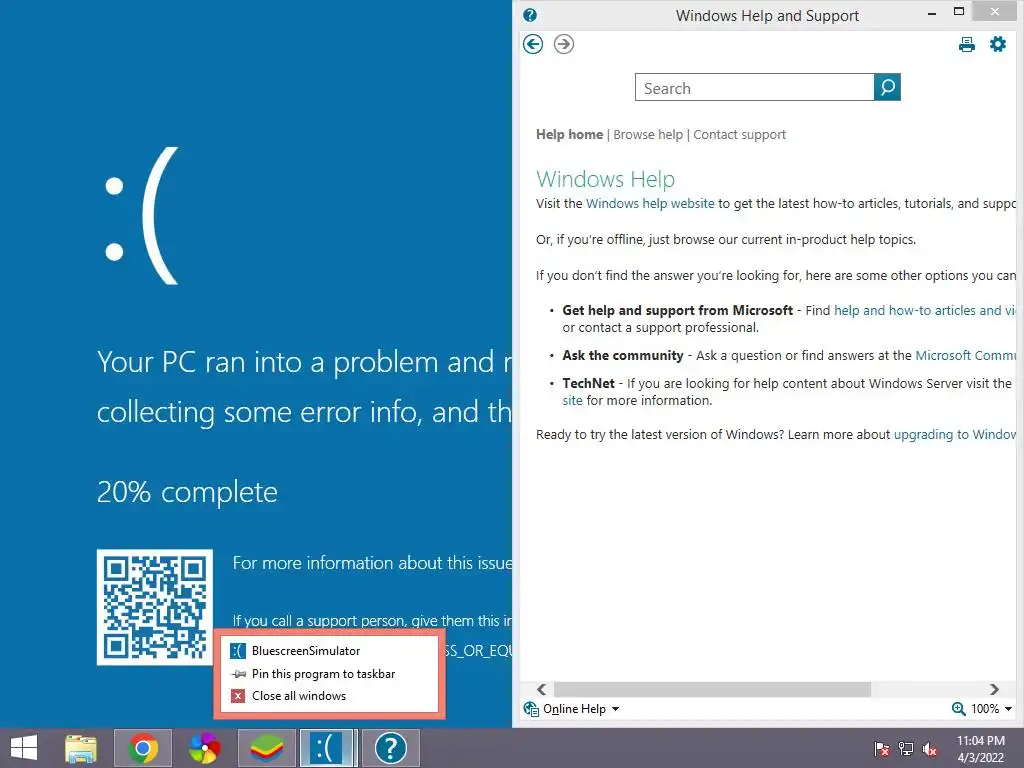Follow the Windows help website link
The height and width of the screenshot is (768, 1024).
(650, 204)
